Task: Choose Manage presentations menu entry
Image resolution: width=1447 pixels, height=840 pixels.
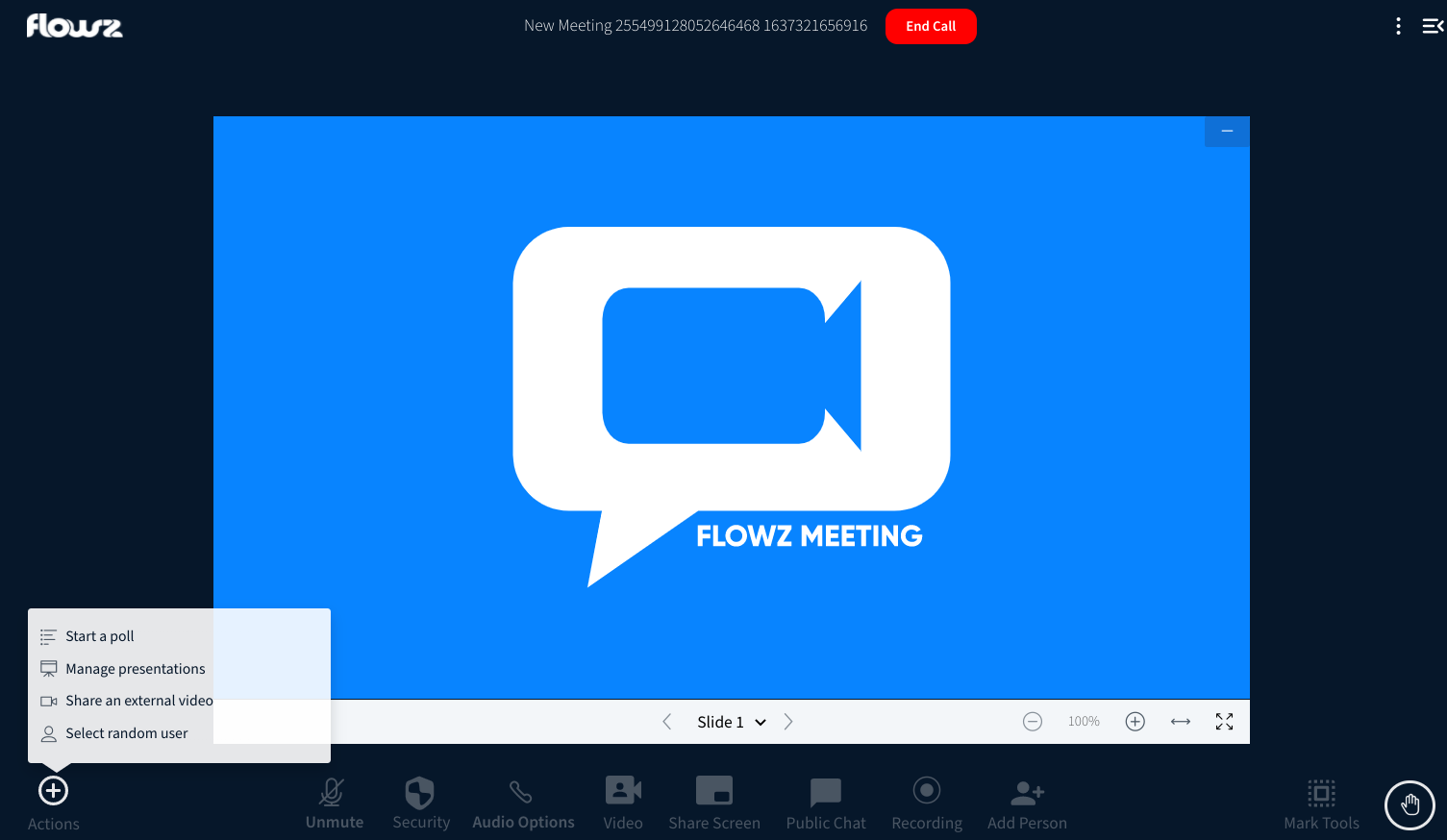Action: [x=179, y=669]
